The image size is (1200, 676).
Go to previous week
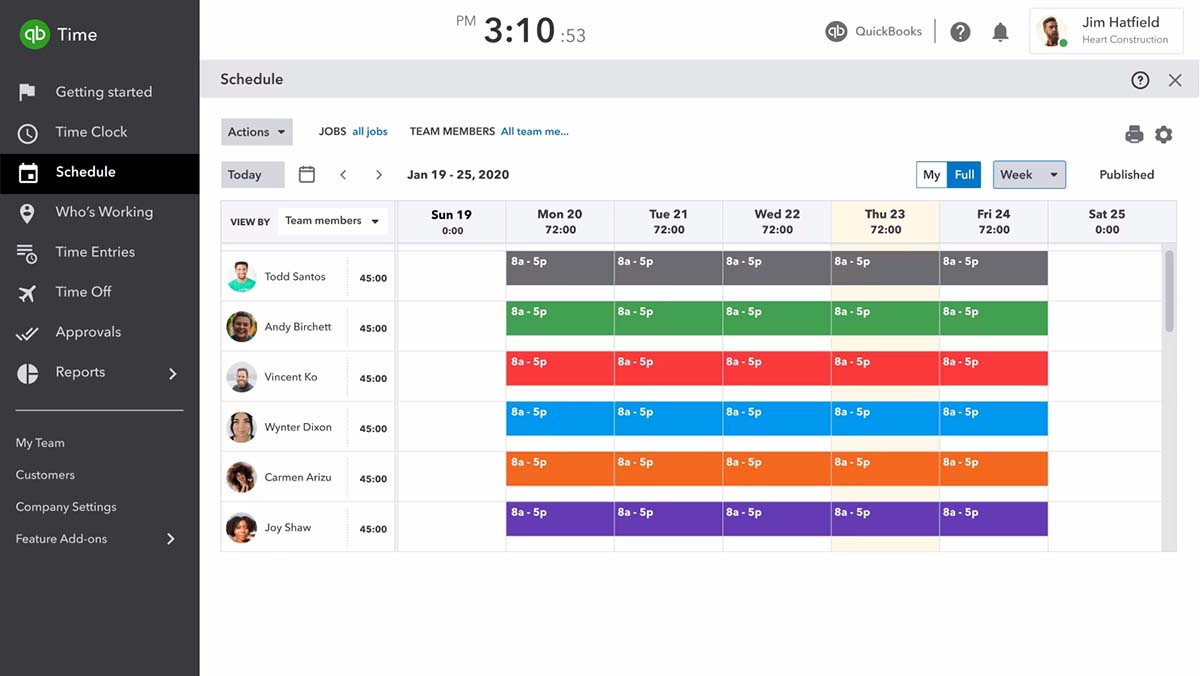pyautogui.click(x=343, y=174)
